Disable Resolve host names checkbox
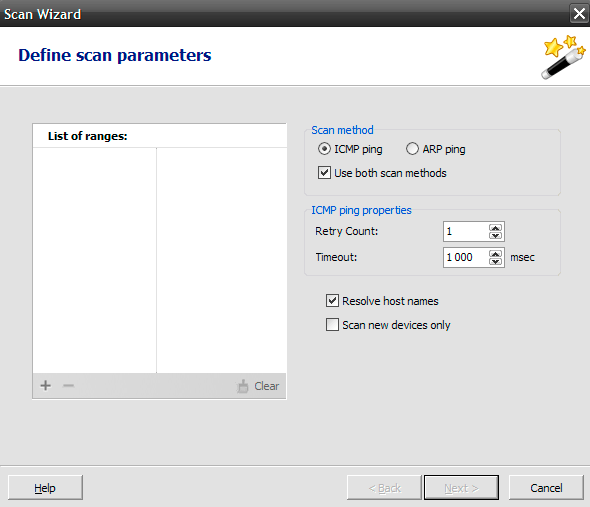 (x=332, y=301)
